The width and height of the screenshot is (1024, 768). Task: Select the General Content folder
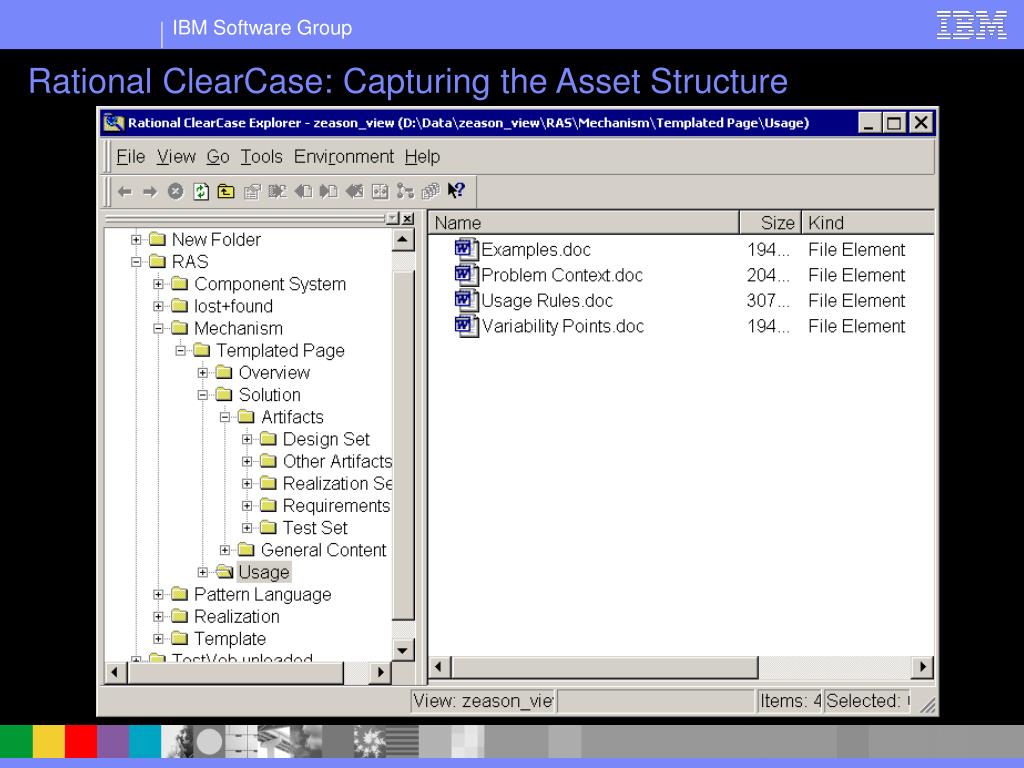pyautogui.click(x=323, y=550)
